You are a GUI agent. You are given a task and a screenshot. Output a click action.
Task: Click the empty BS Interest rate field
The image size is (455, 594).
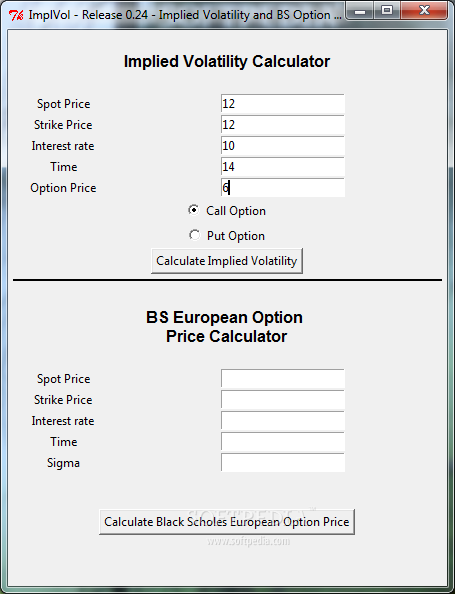tap(283, 420)
